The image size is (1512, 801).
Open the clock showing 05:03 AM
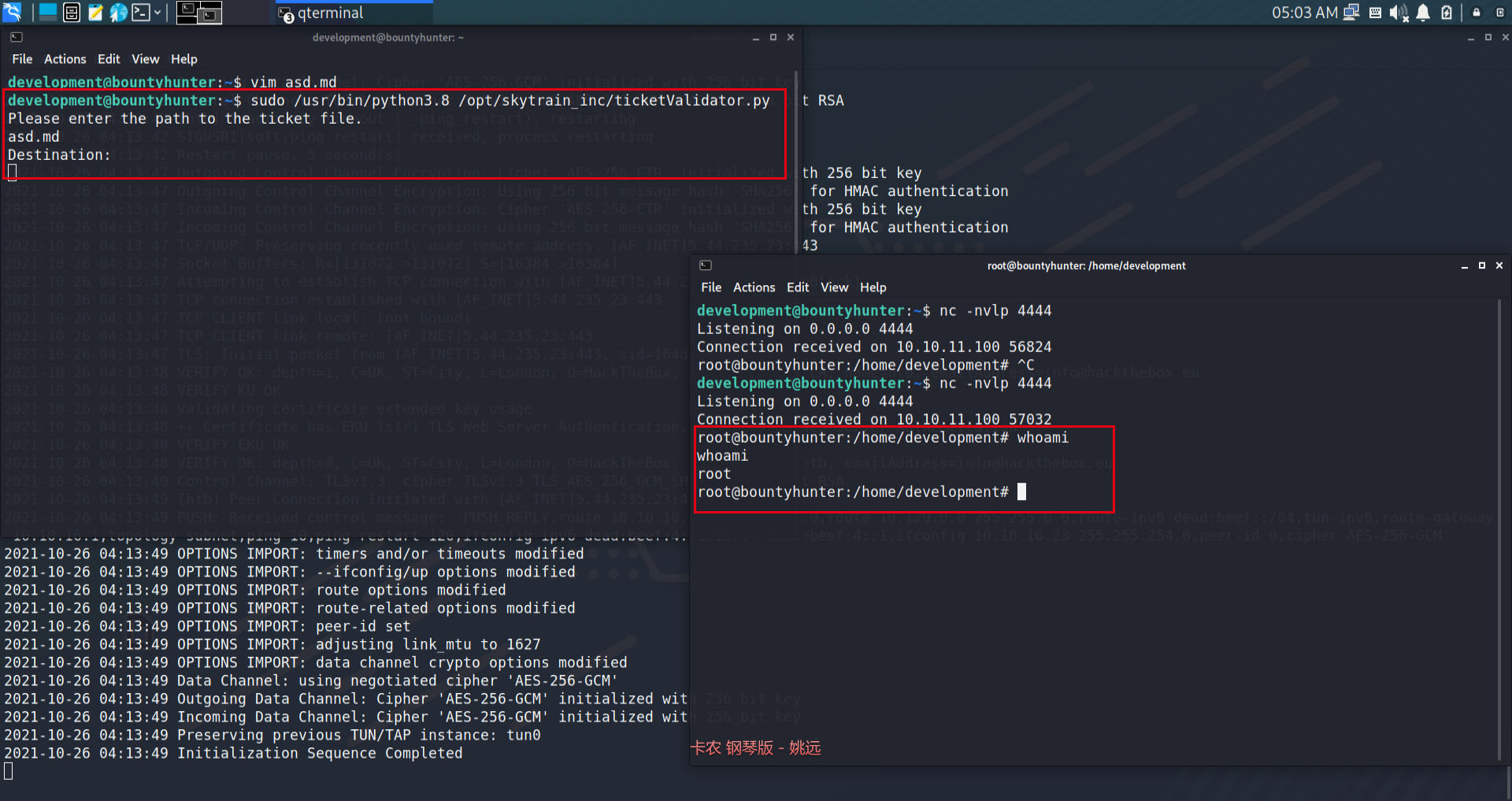1305,13
